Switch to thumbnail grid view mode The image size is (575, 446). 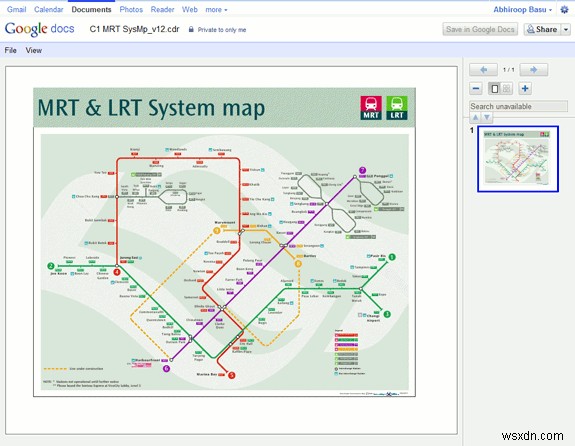pyautogui.click(x=506, y=88)
